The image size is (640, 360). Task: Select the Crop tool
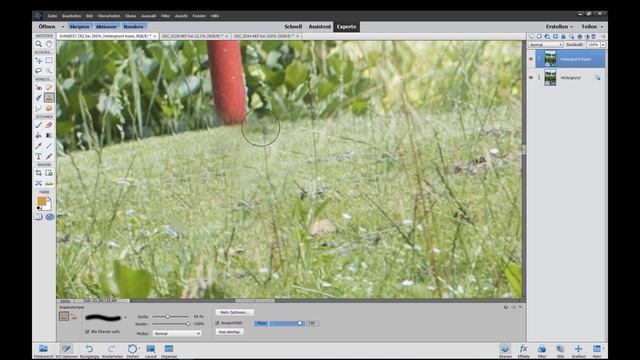[x=38, y=173]
